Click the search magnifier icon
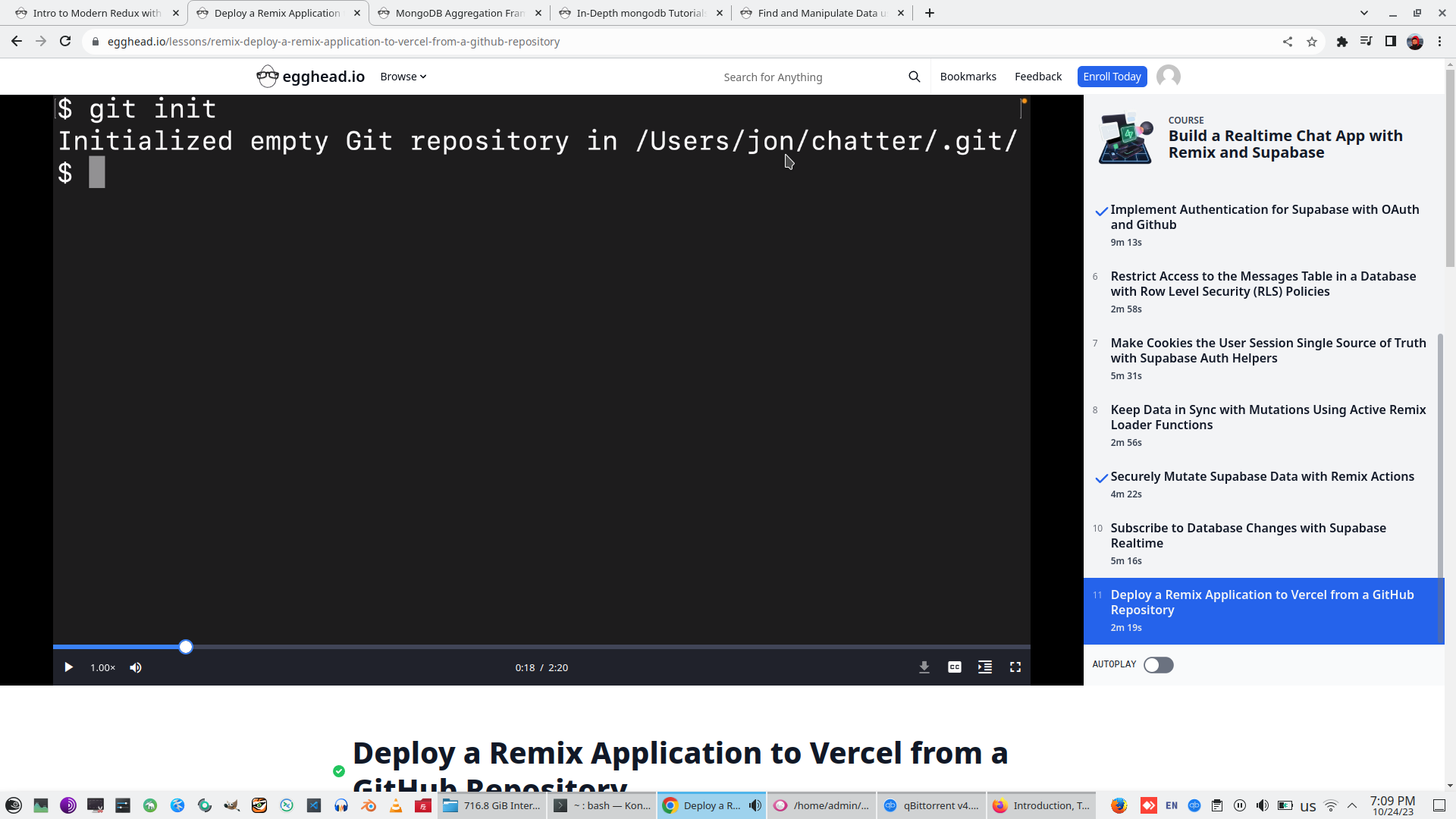Image resolution: width=1456 pixels, height=819 pixels. tap(914, 77)
